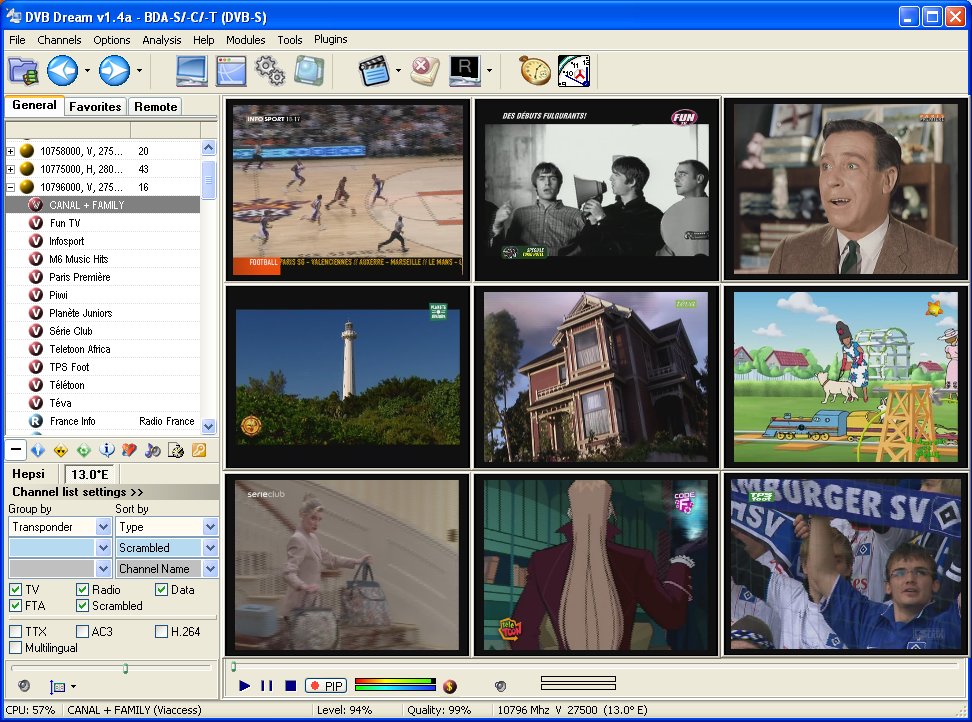Viewport: 972px width, 722px height.
Task: Expand the 10775000 transponder node
Action: [11, 169]
